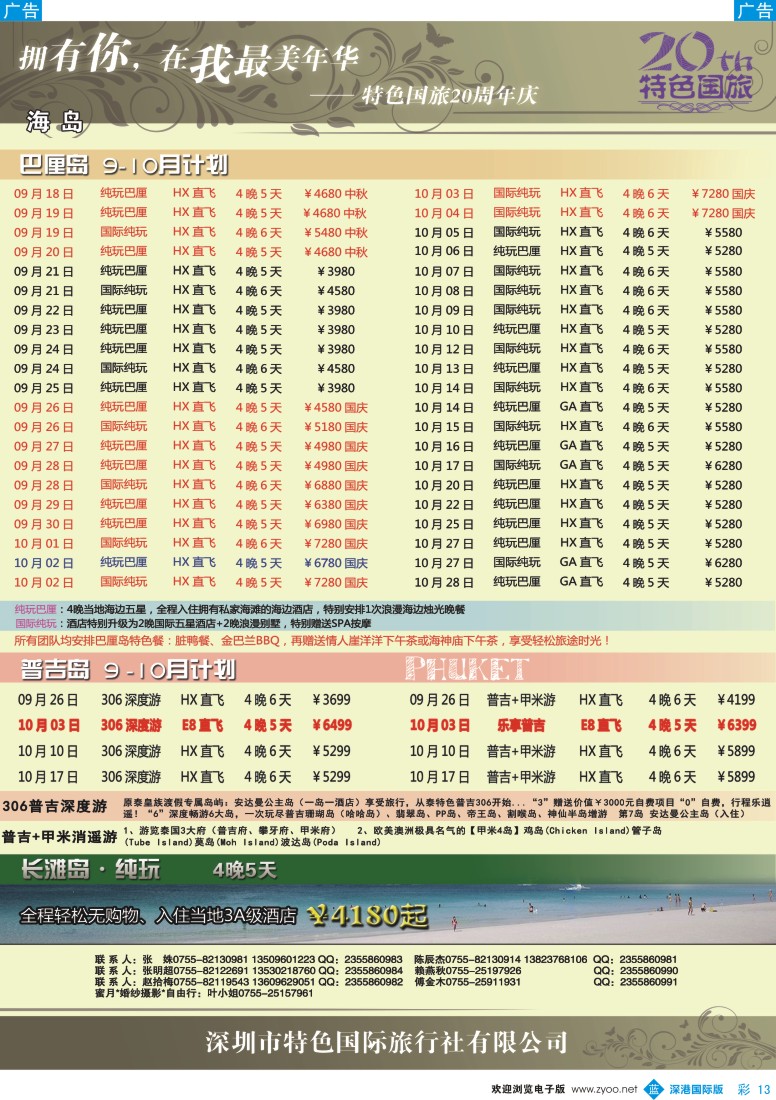Click the 09月25日 departure date
This screenshot has height=1100, width=776.
click(x=44, y=388)
